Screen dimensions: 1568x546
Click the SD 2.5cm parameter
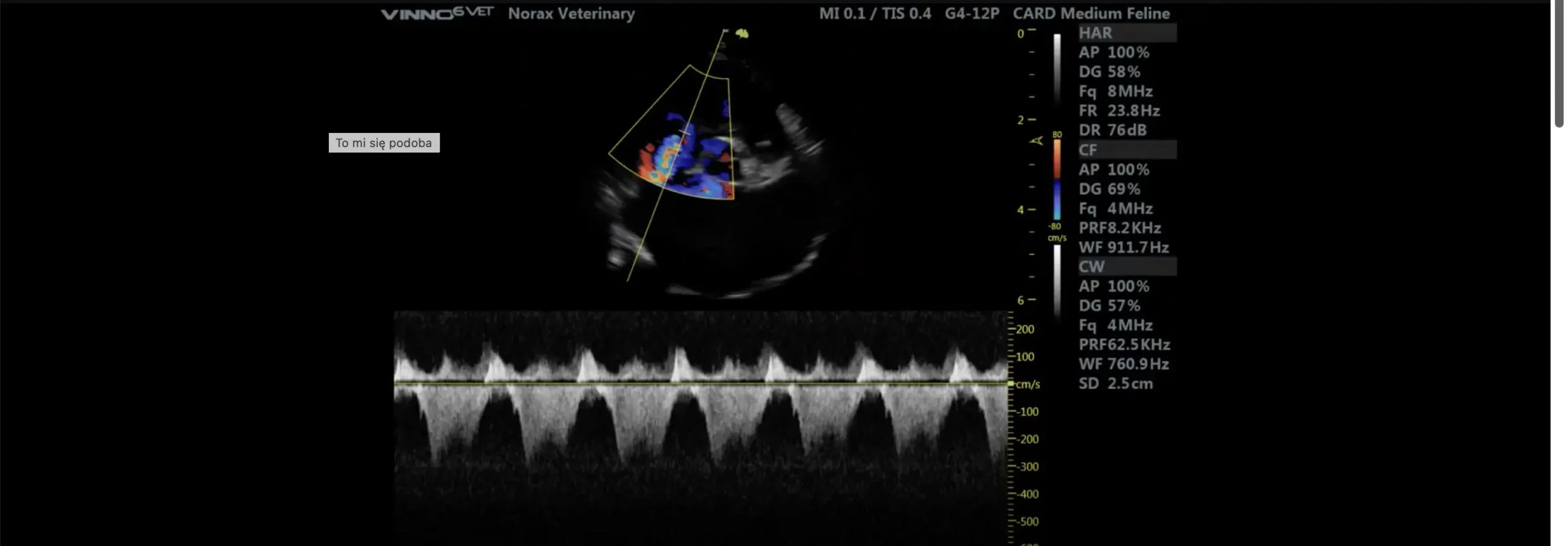(1115, 384)
